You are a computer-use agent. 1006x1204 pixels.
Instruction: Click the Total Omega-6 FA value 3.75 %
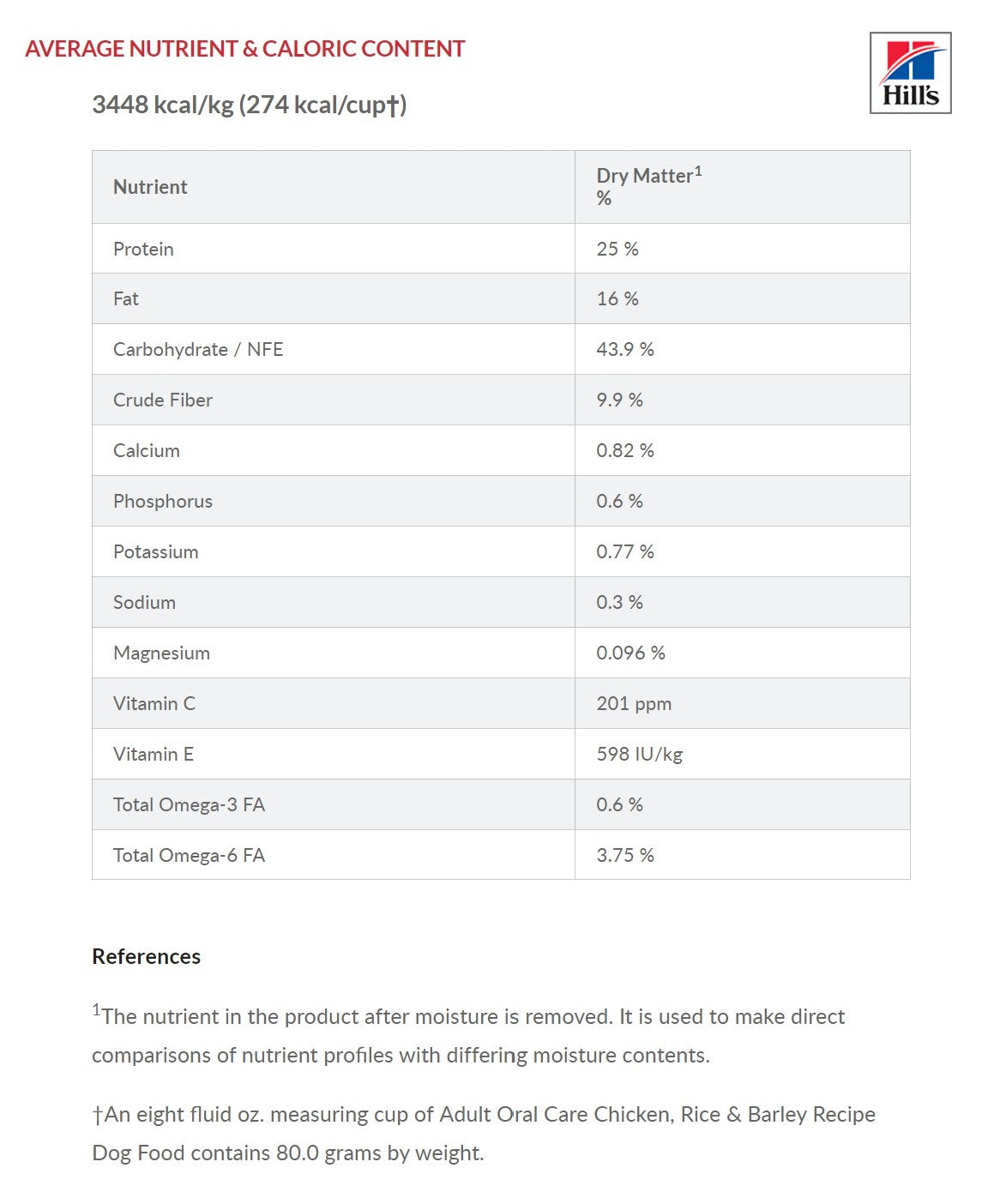[625, 855]
